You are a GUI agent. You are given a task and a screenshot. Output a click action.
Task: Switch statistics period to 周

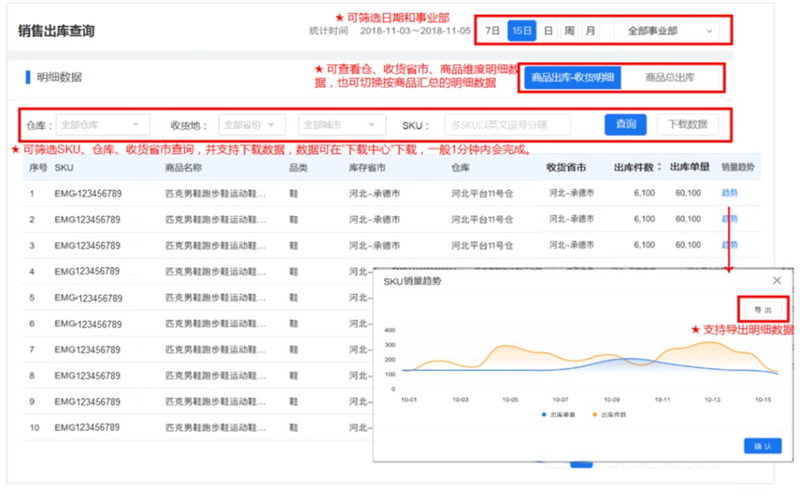pyautogui.click(x=568, y=31)
